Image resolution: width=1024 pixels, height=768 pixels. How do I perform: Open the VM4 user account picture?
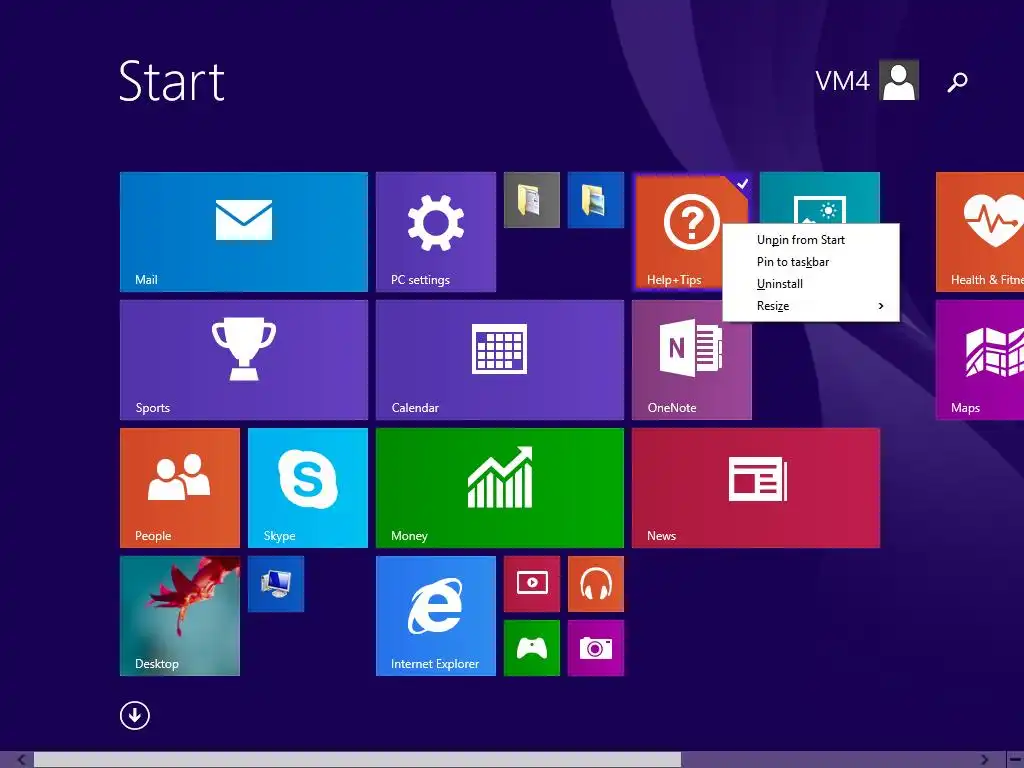tap(899, 80)
